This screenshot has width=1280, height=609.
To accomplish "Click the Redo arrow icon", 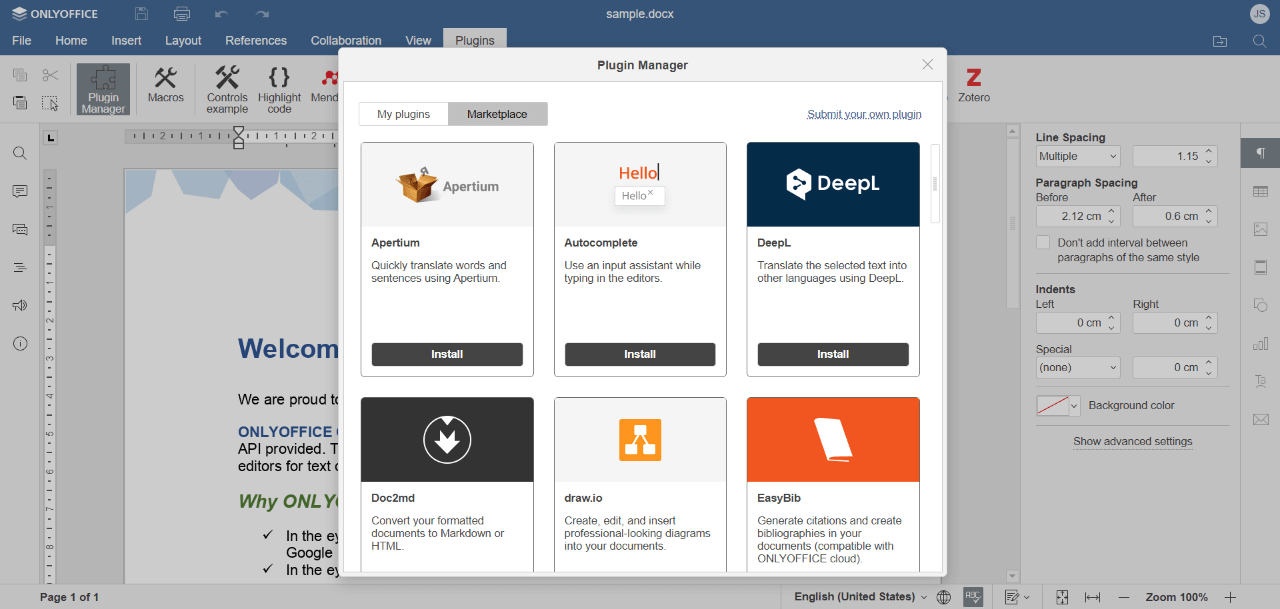I will pyautogui.click(x=262, y=14).
